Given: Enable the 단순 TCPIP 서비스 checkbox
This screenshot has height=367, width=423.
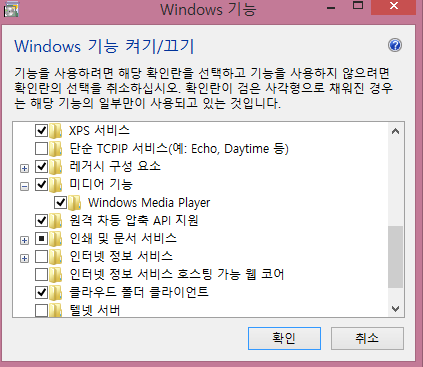Looking at the screenshot, I should pos(41,148).
